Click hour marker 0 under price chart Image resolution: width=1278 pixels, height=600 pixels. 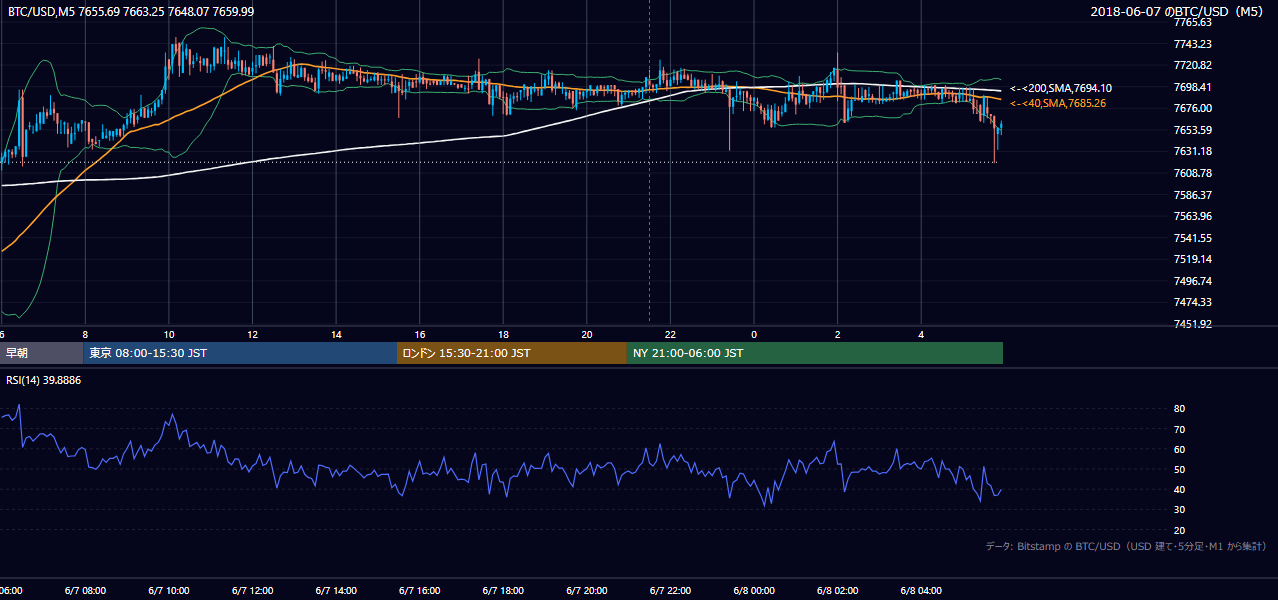pyautogui.click(x=754, y=334)
